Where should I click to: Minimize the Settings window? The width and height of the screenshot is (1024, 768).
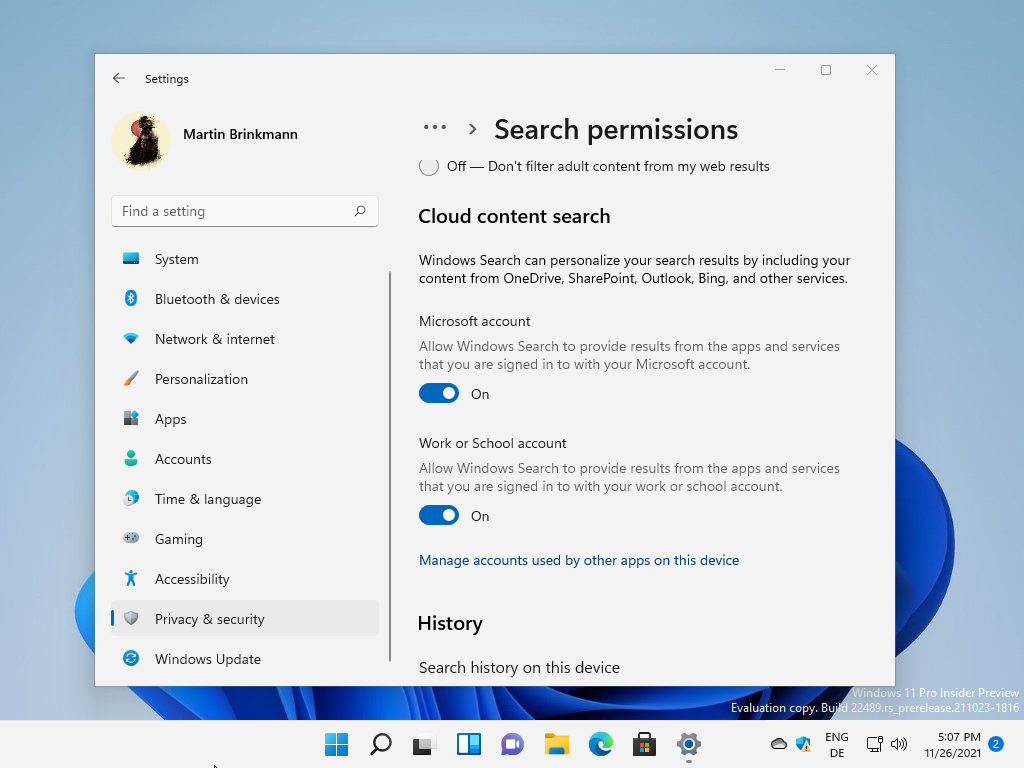coord(780,70)
